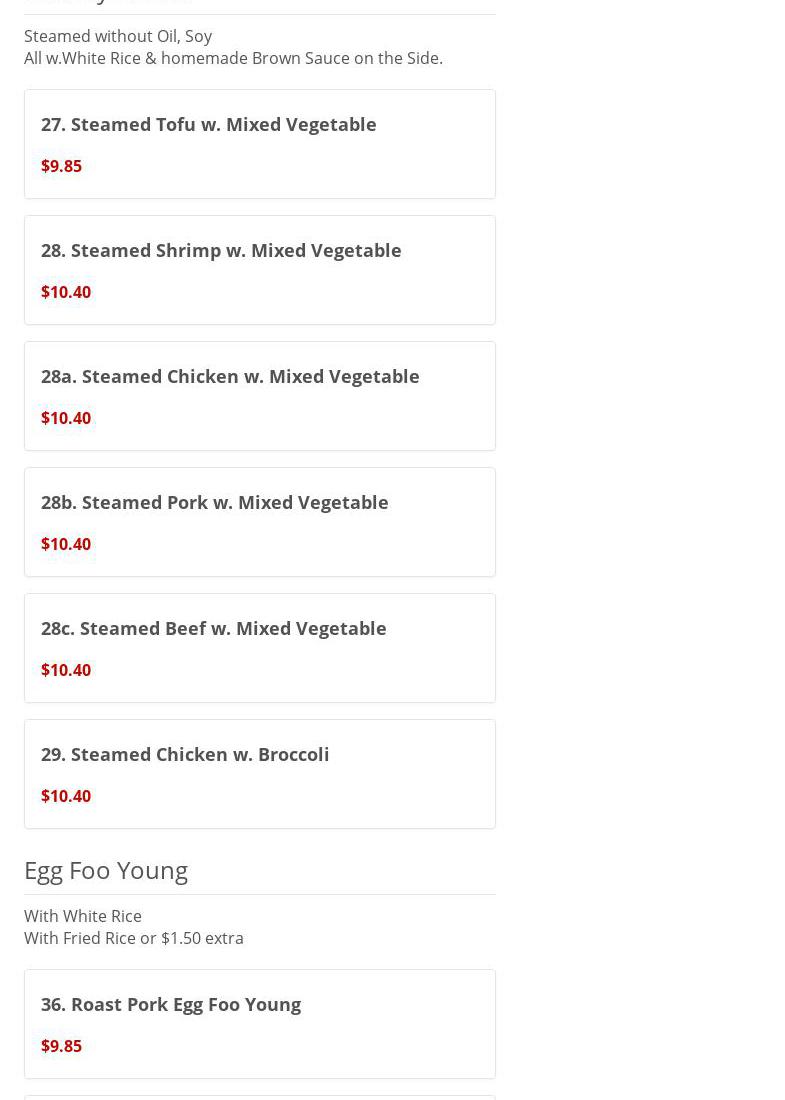The image size is (785, 1100).
Task: Click the "With White Rice" description line
Action: pyautogui.click(x=83, y=916)
